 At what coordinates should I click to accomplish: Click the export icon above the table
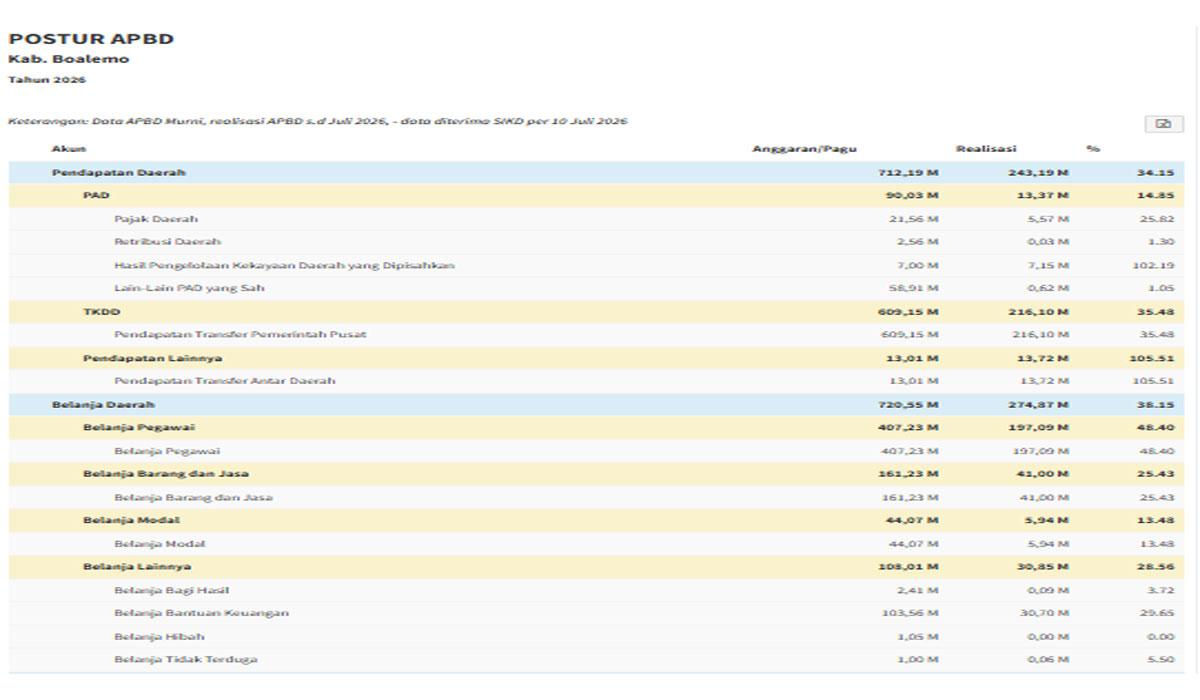click(1163, 124)
